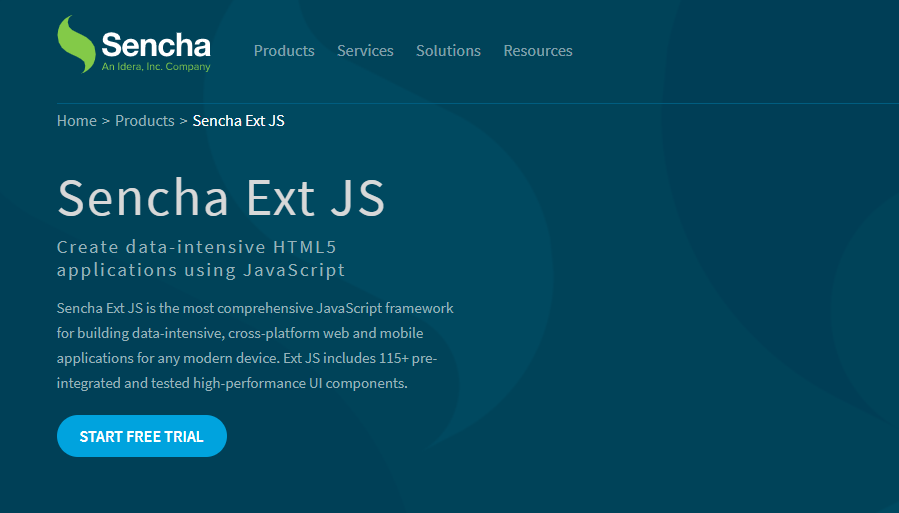Click the 'Sencha Ext JS' page heading

[x=221, y=198]
